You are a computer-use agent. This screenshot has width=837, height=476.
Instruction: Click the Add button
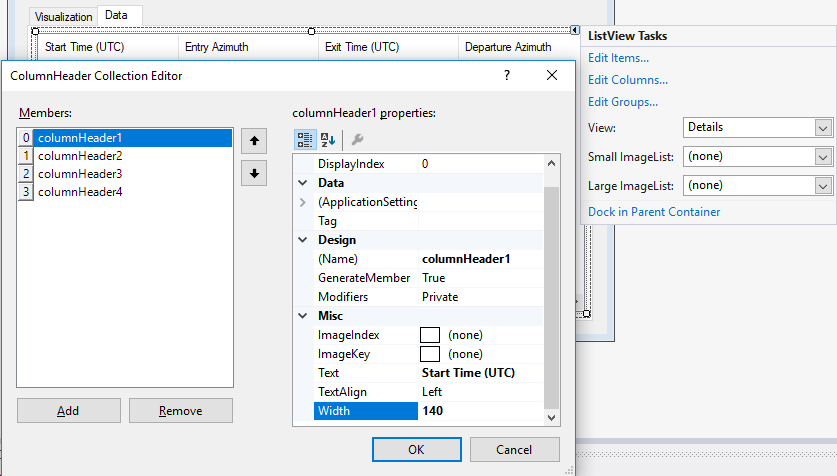click(68, 411)
